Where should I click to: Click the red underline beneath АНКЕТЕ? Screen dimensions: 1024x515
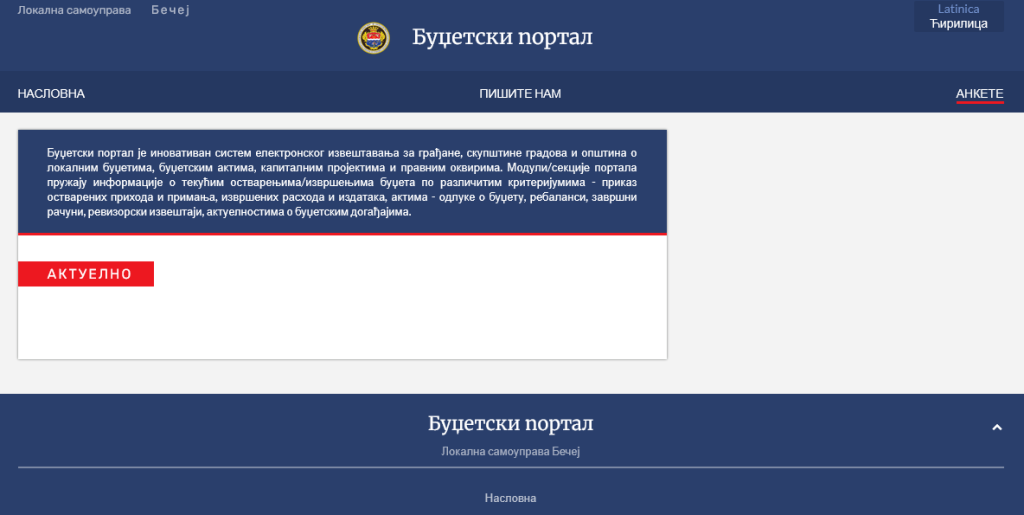(979, 102)
